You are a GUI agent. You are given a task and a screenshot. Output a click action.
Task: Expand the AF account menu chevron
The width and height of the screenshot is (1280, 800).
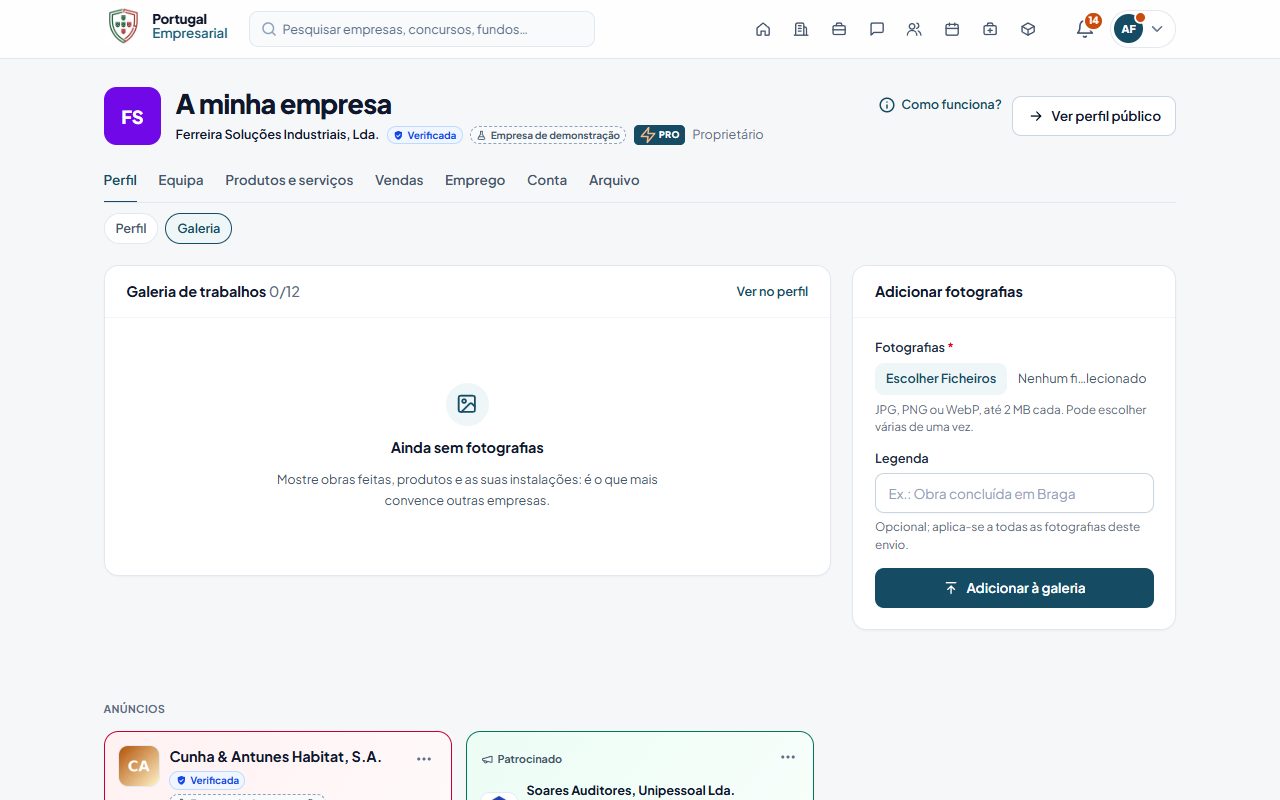(x=1157, y=29)
